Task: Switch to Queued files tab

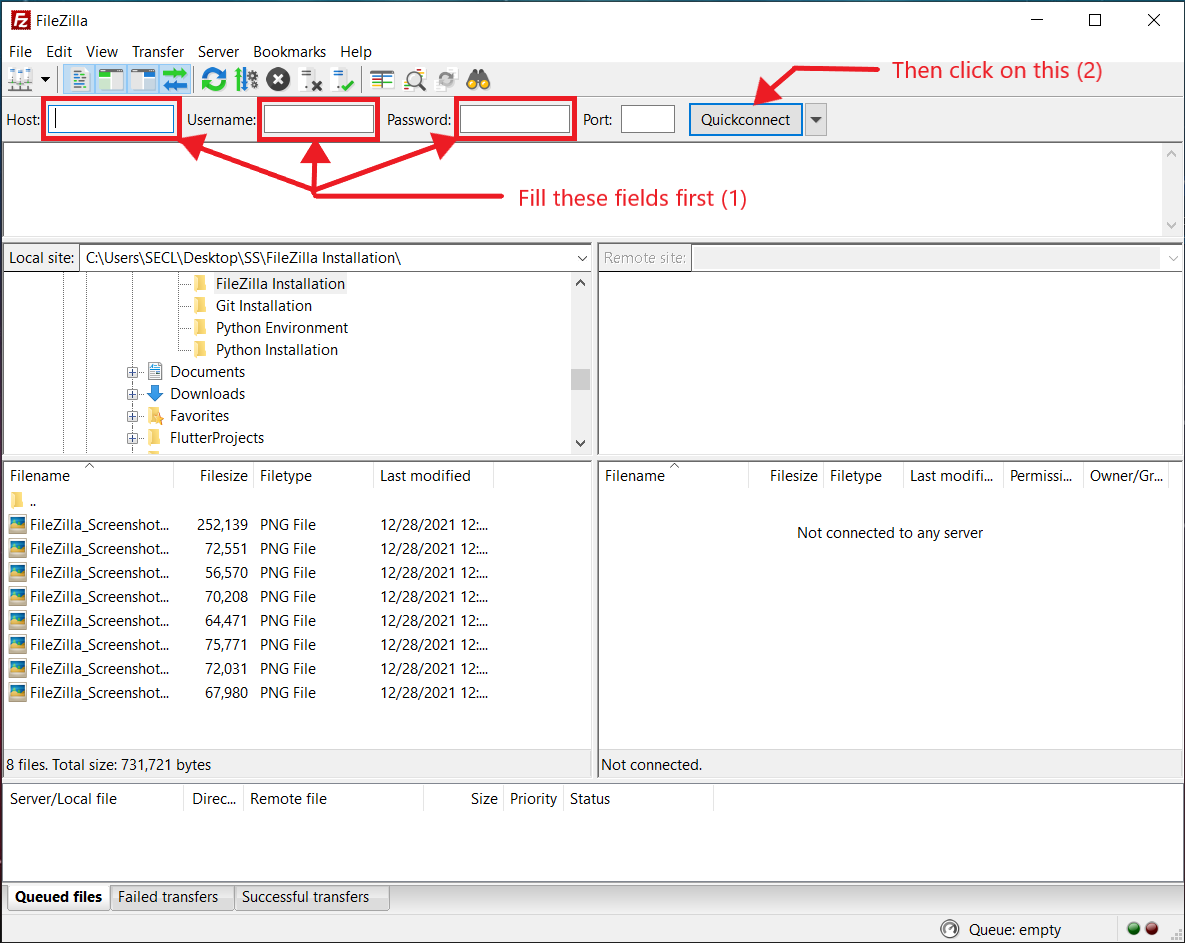Action: click(x=58, y=897)
